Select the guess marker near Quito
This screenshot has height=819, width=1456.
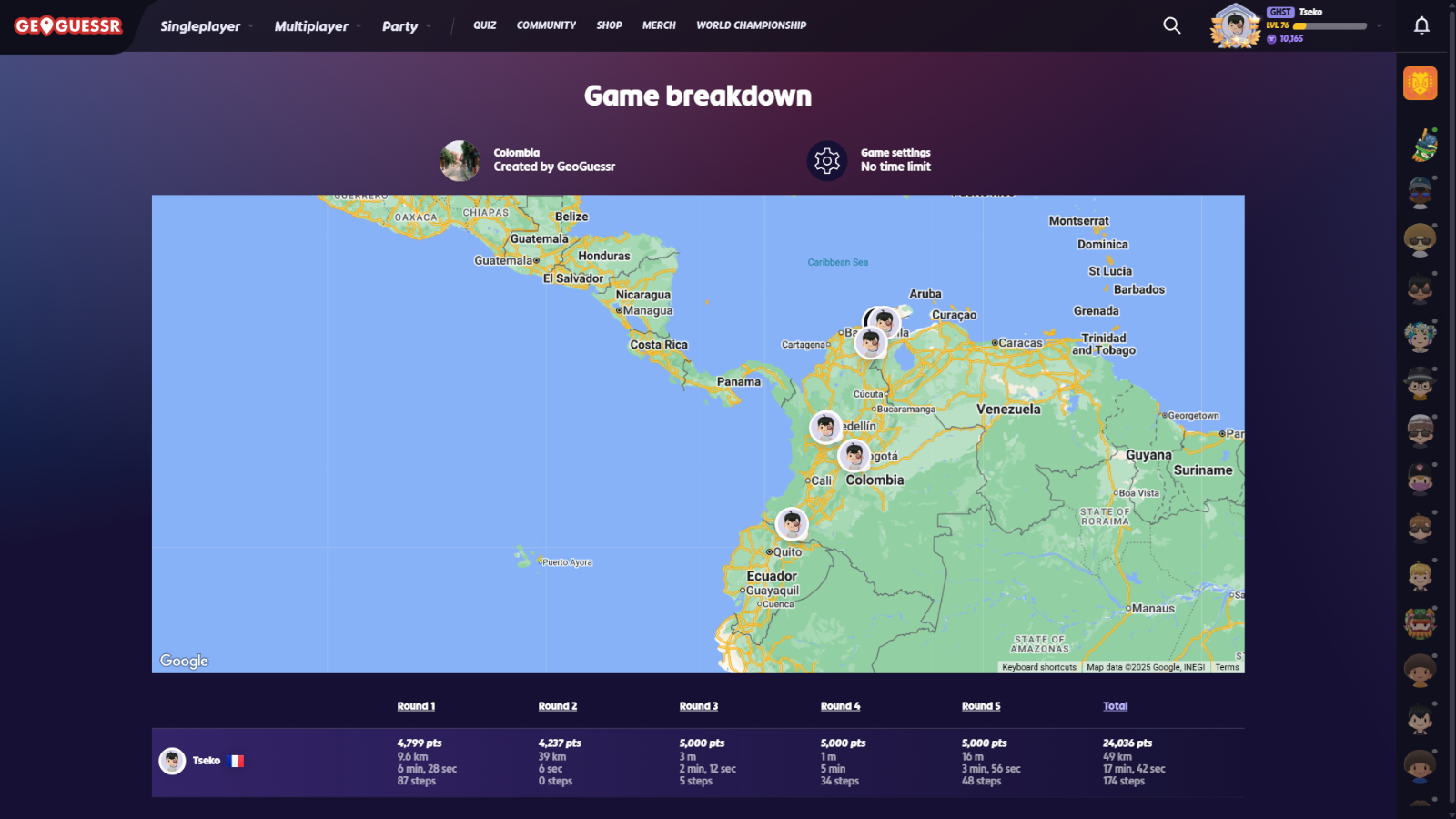point(791,524)
